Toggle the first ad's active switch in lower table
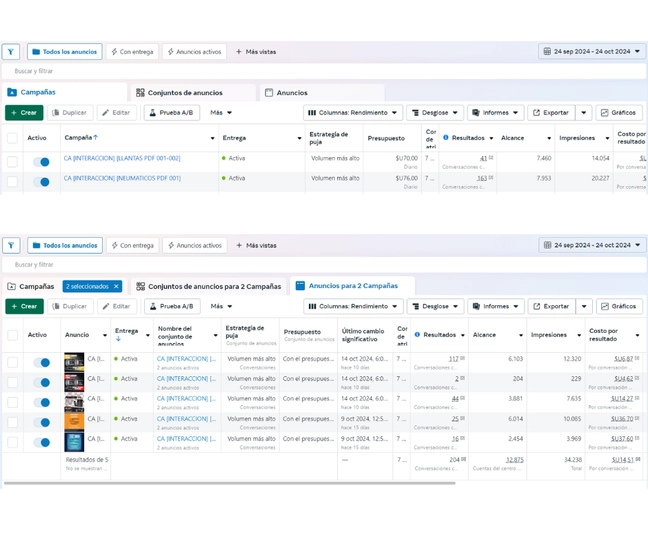 click(42, 362)
